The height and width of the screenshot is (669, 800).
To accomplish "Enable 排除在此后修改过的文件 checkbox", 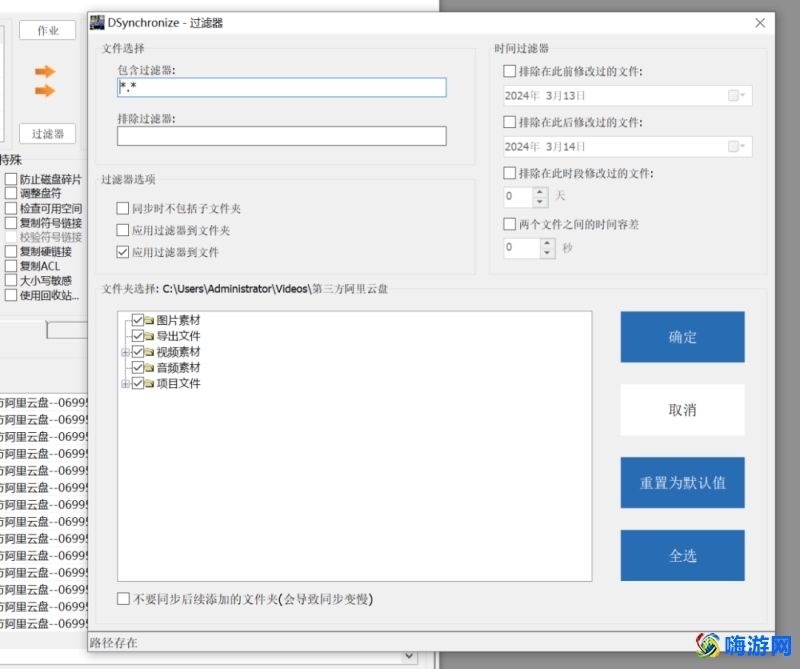I will click(x=509, y=122).
